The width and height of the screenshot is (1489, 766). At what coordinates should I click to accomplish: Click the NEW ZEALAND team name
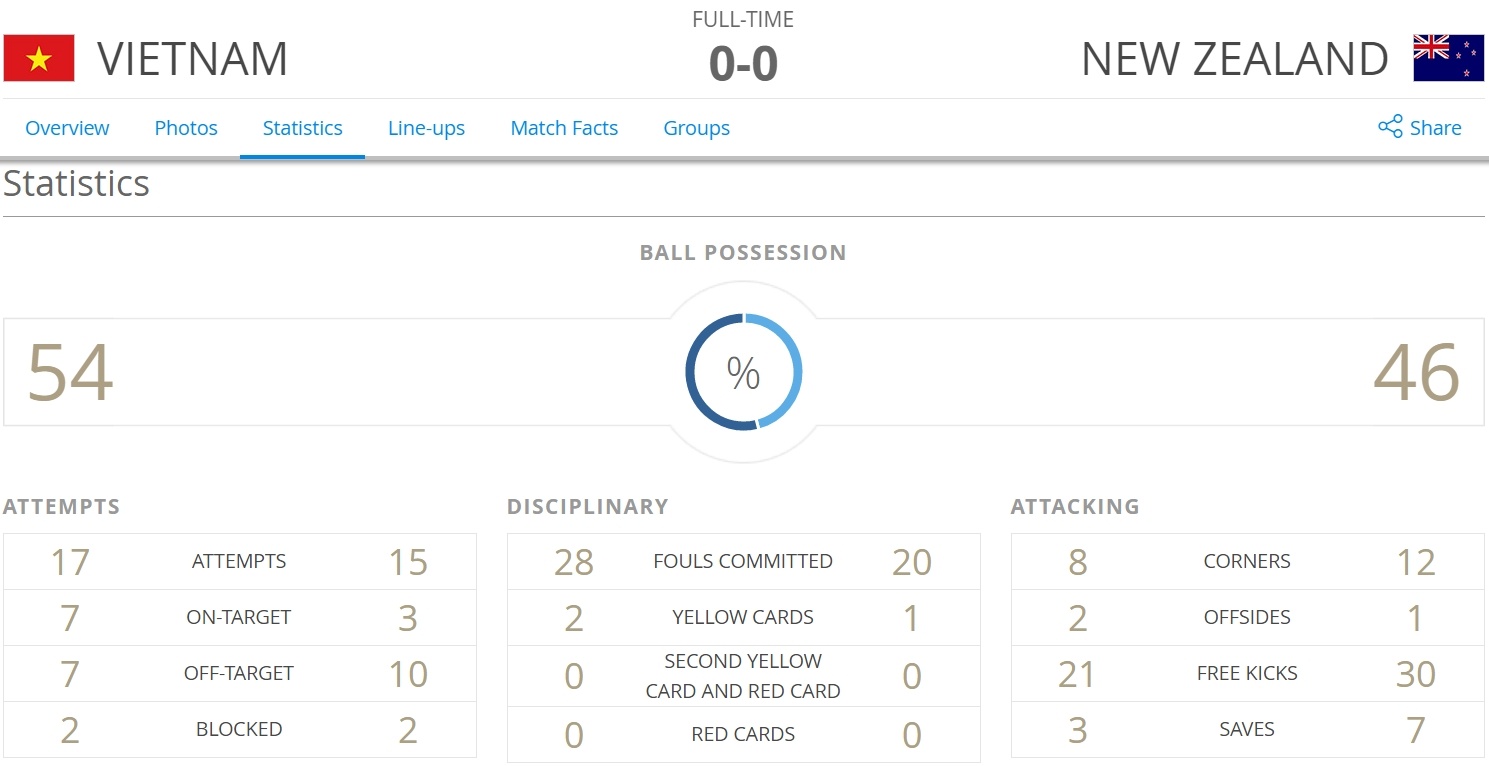[1234, 59]
